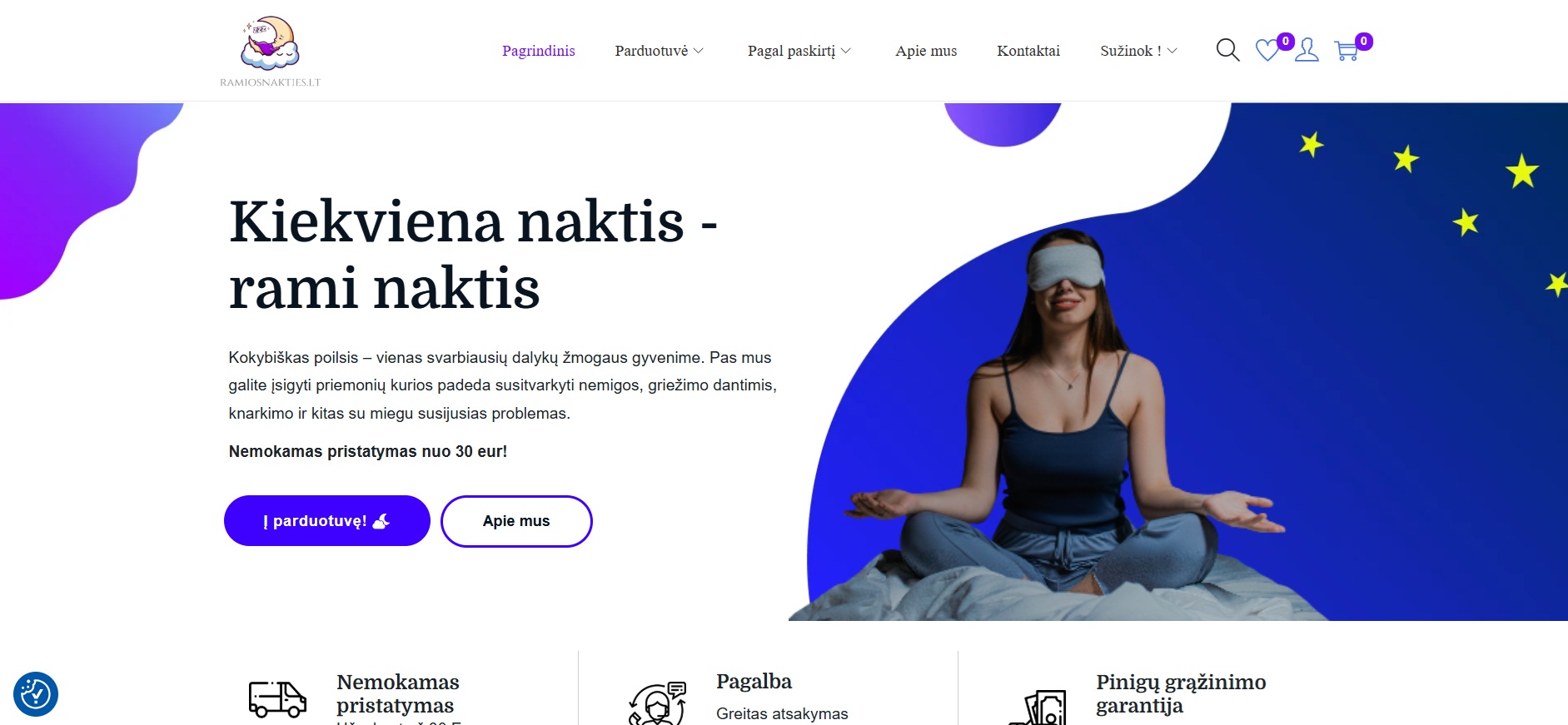Click the delivery truck icon
The image size is (1568, 725).
pyautogui.click(x=278, y=699)
